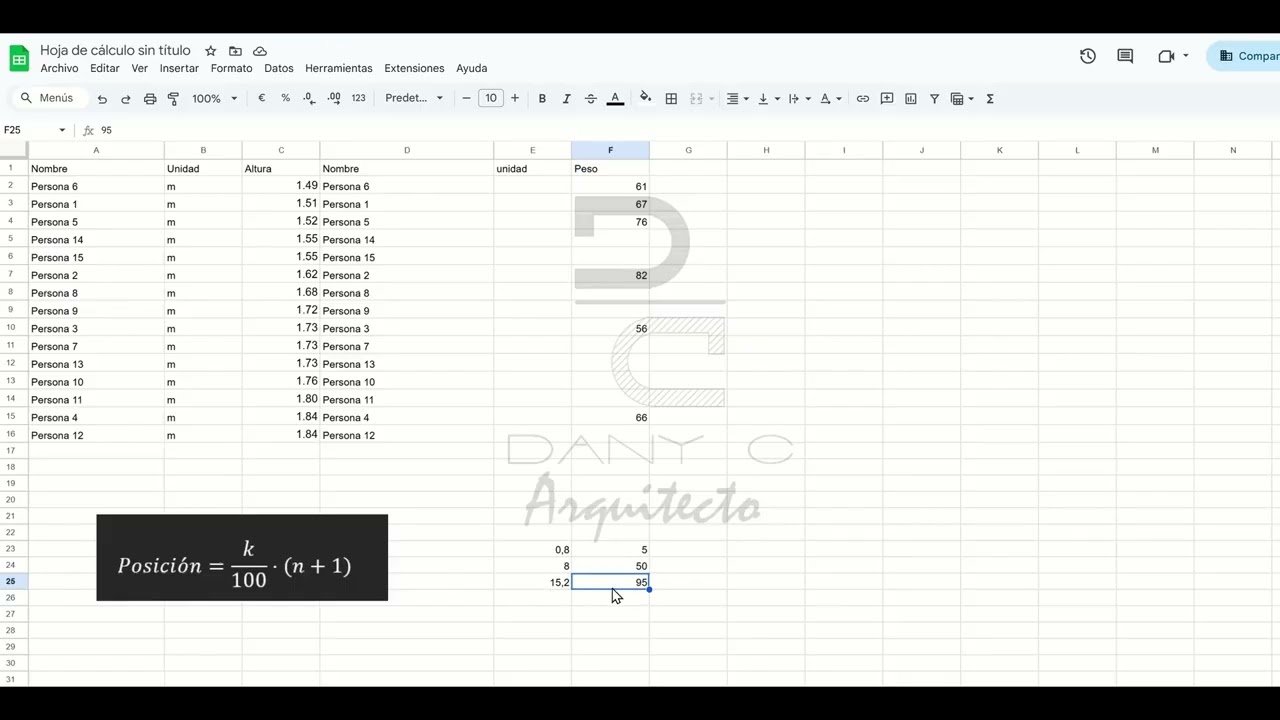The image size is (1280, 720).
Task: Open the Extensiones menu
Action: click(414, 68)
